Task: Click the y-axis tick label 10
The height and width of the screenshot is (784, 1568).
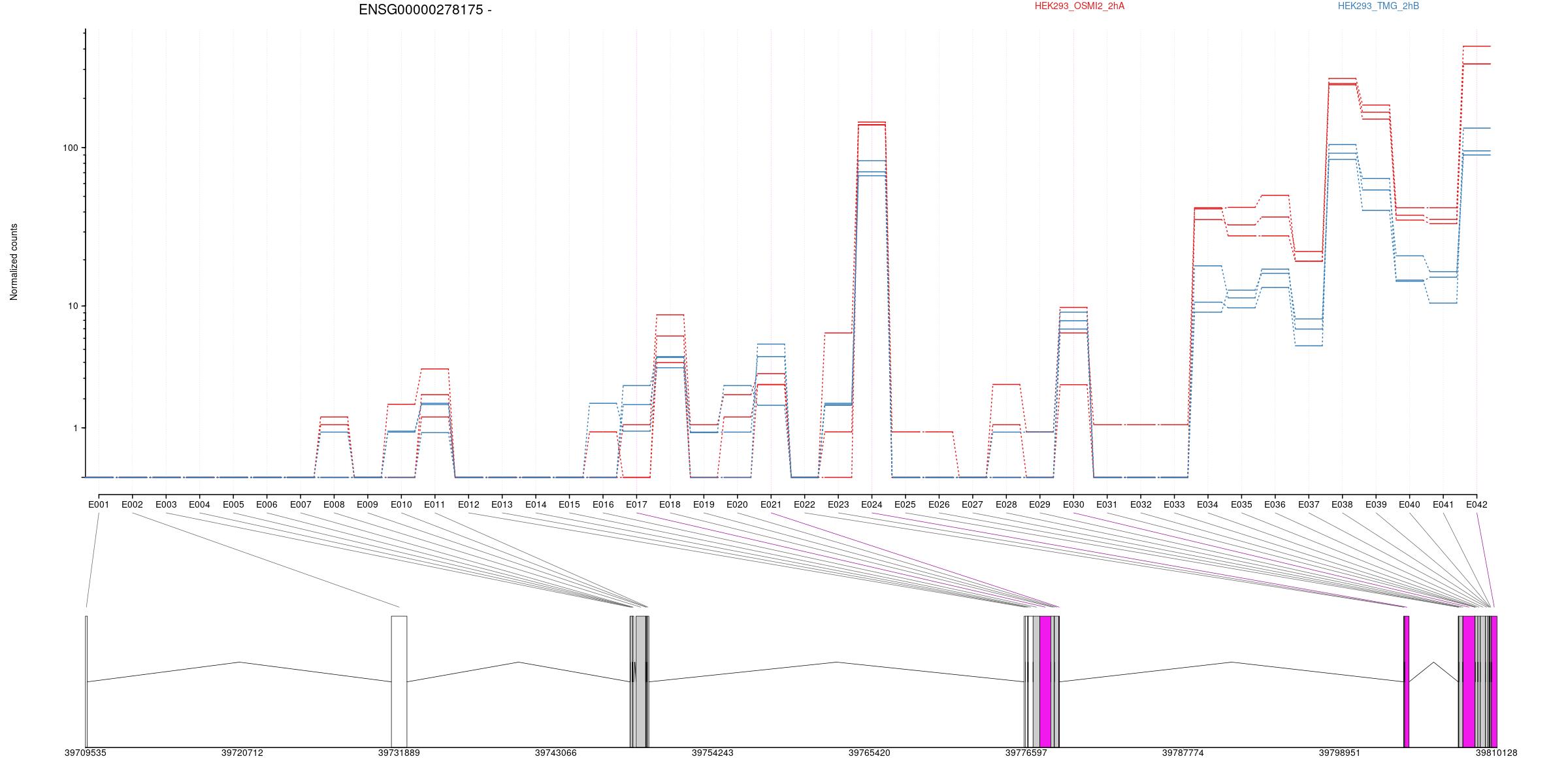Action: (x=73, y=306)
